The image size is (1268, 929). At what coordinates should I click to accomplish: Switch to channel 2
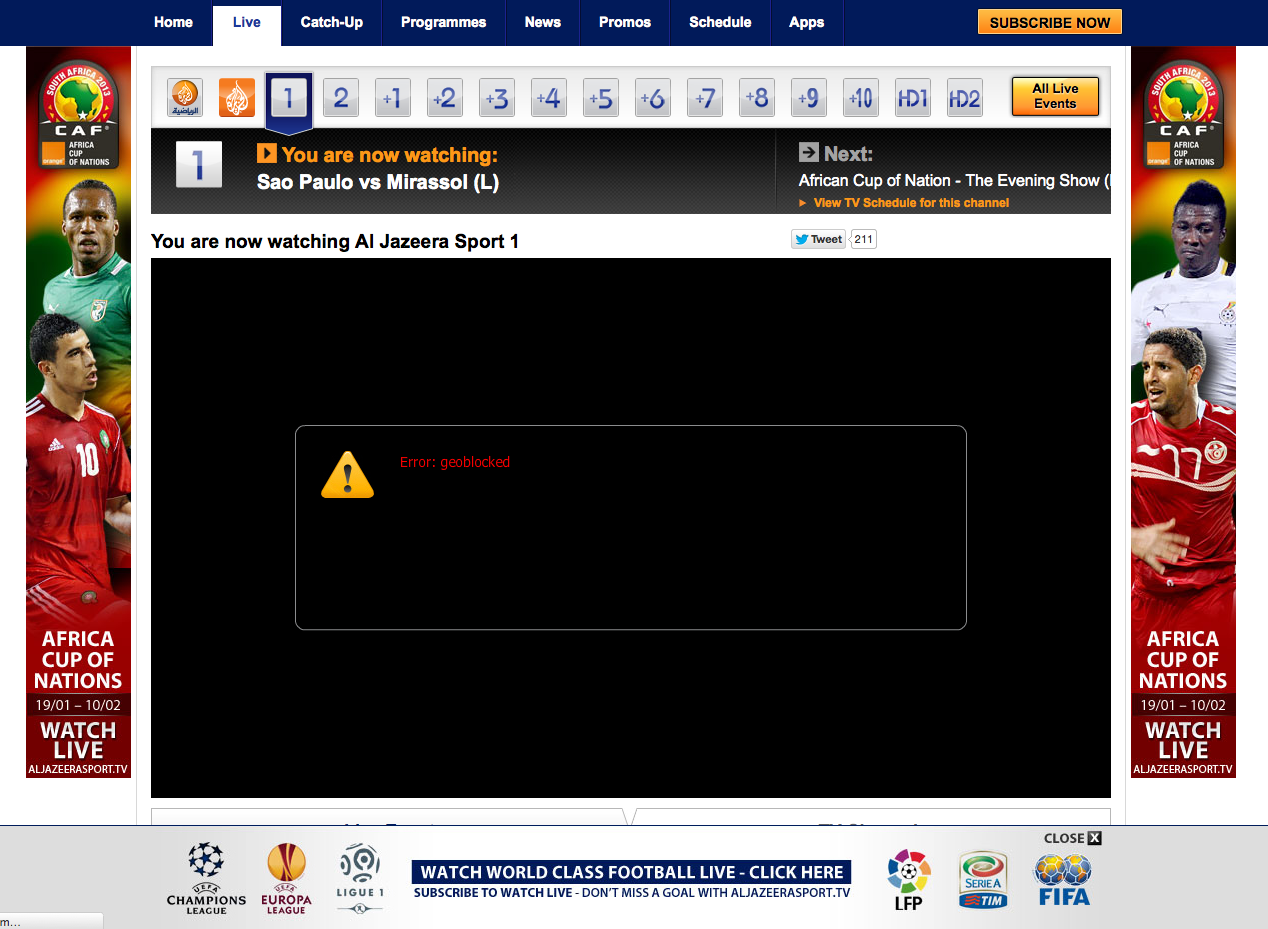pos(341,98)
